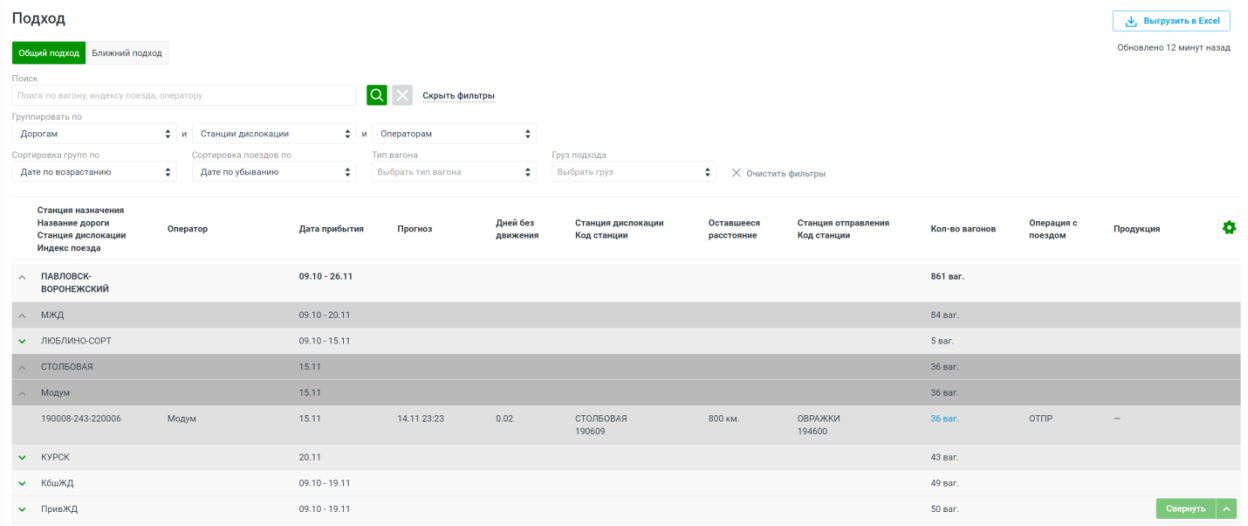Click the green search magnifier button
1248x526 pixels.
pos(376,95)
